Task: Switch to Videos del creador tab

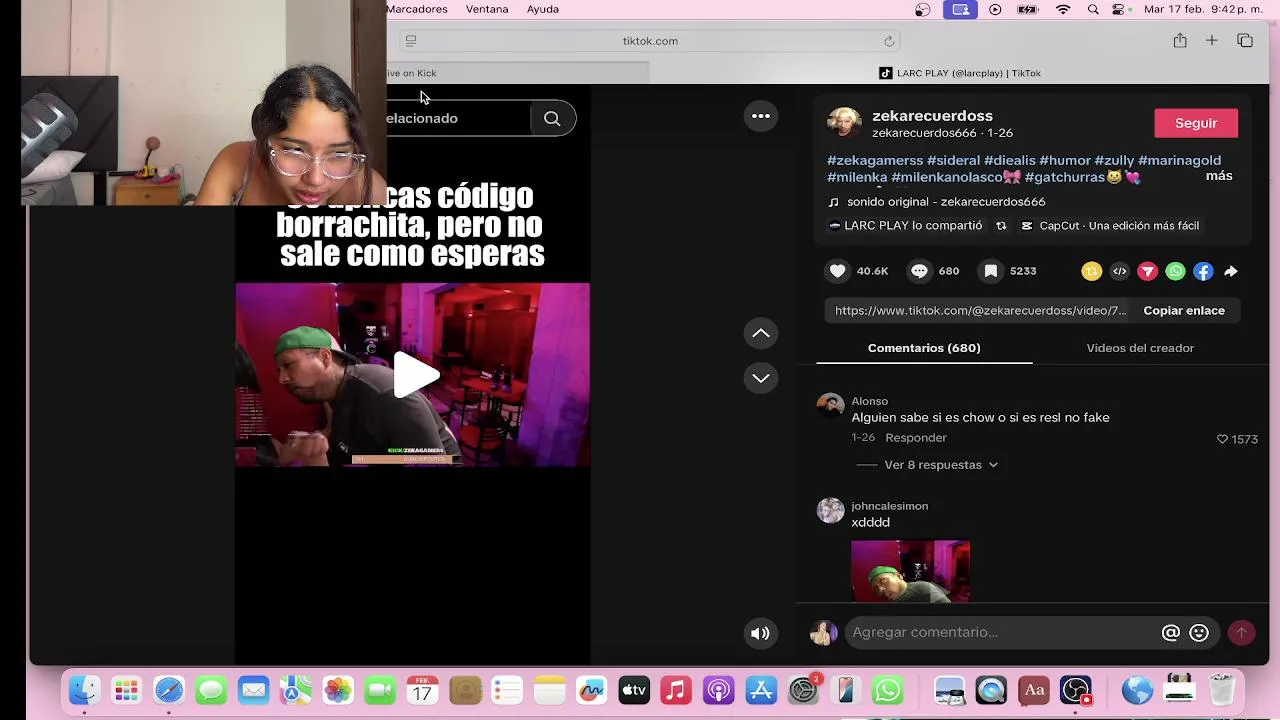Action: [1140, 348]
